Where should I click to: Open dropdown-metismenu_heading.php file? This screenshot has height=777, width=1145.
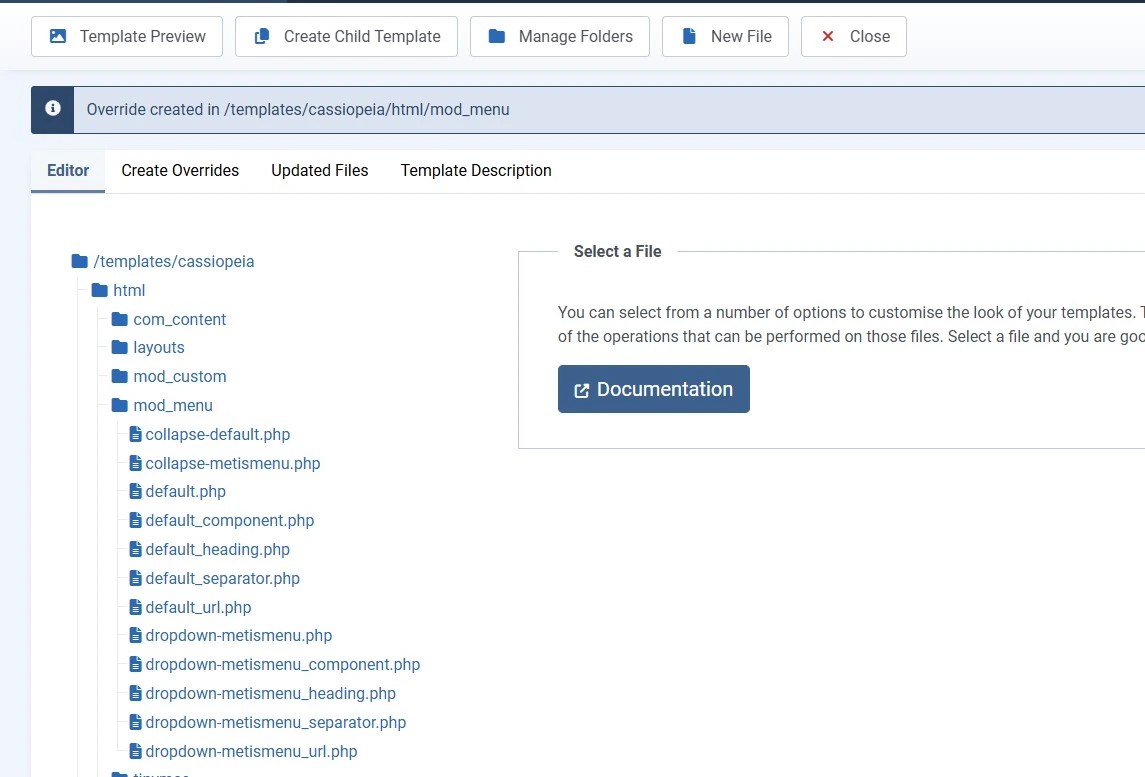pyautogui.click(x=263, y=694)
